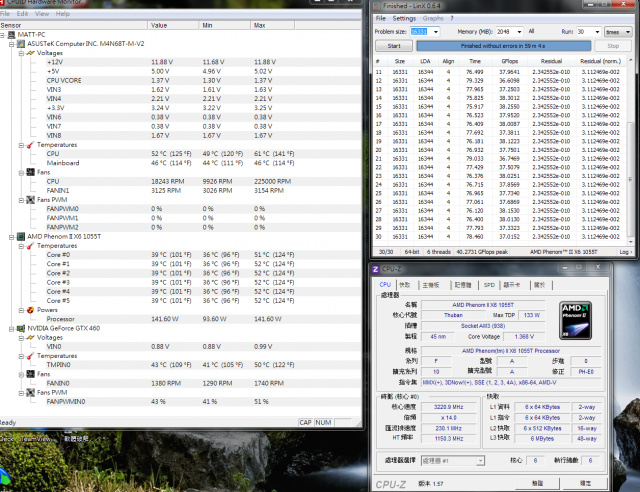Collapse the Powers node

coord(21,310)
